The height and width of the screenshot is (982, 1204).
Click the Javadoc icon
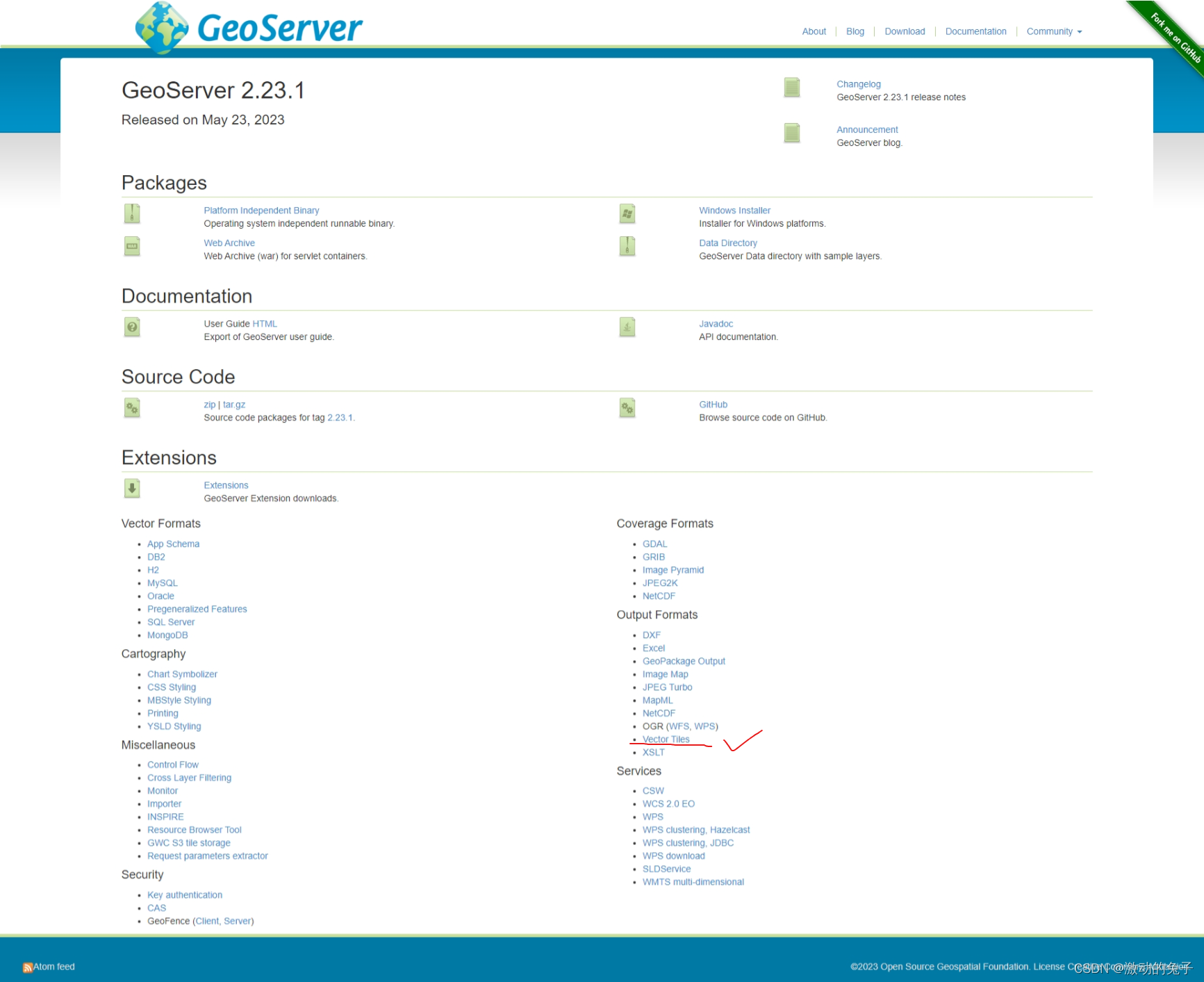click(627, 327)
